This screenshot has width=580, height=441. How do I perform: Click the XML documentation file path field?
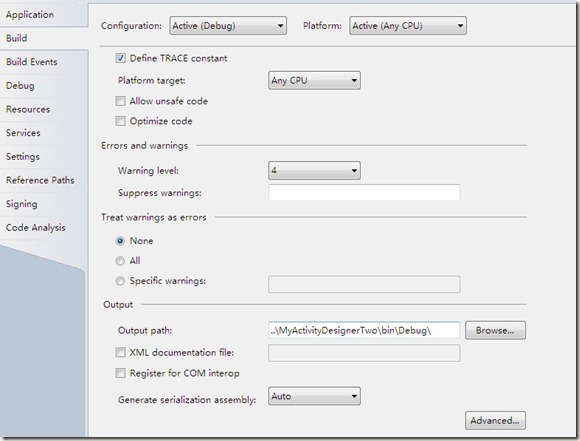[x=364, y=353]
